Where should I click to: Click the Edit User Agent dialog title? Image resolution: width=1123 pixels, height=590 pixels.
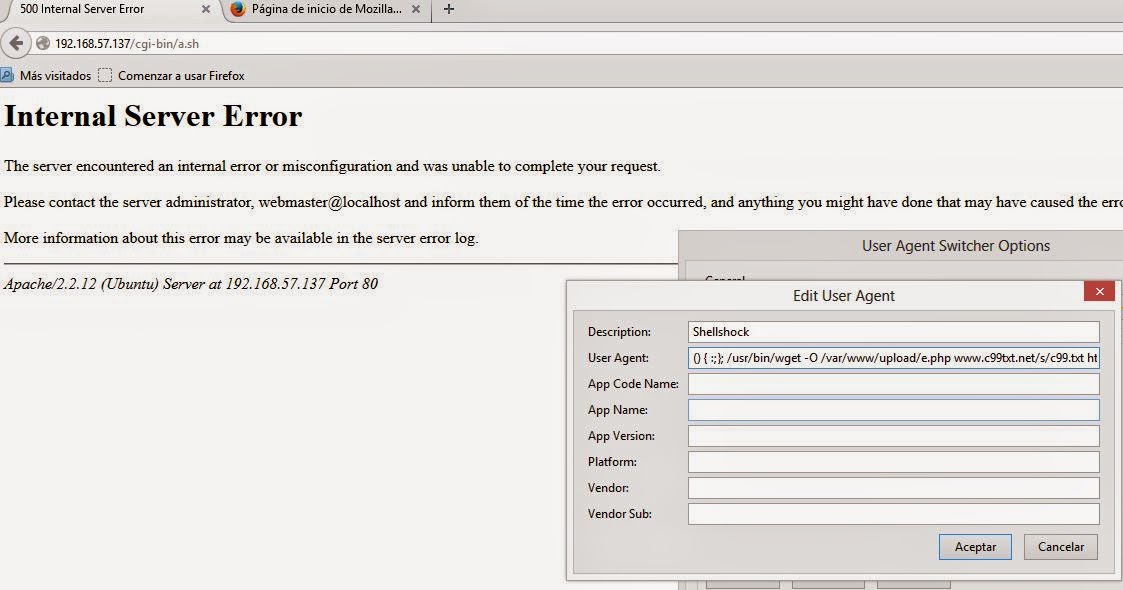(x=844, y=296)
